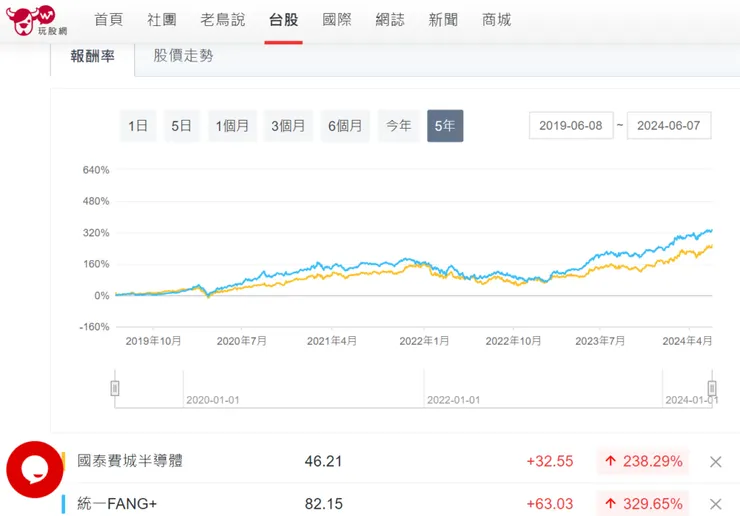Click the 2020-01-01 marker on the range navigator
This screenshot has width=740, height=516.
coord(213,400)
